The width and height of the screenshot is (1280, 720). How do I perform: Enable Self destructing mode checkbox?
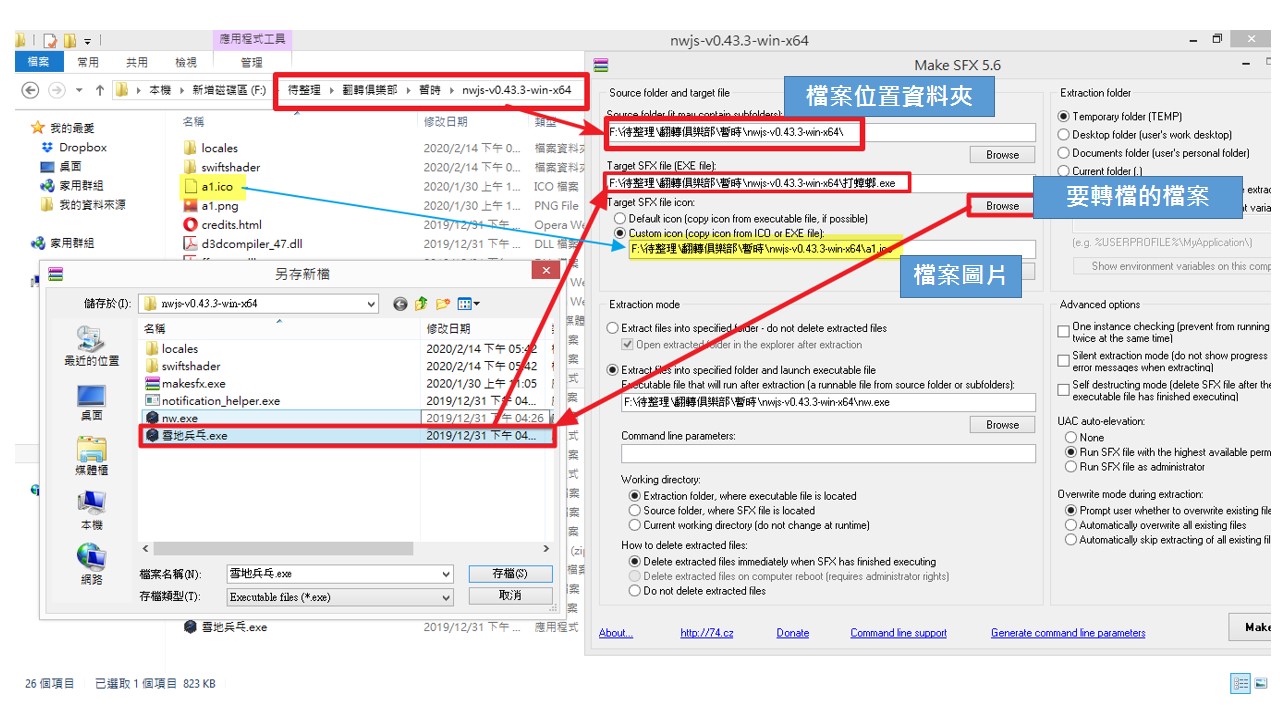1064,389
